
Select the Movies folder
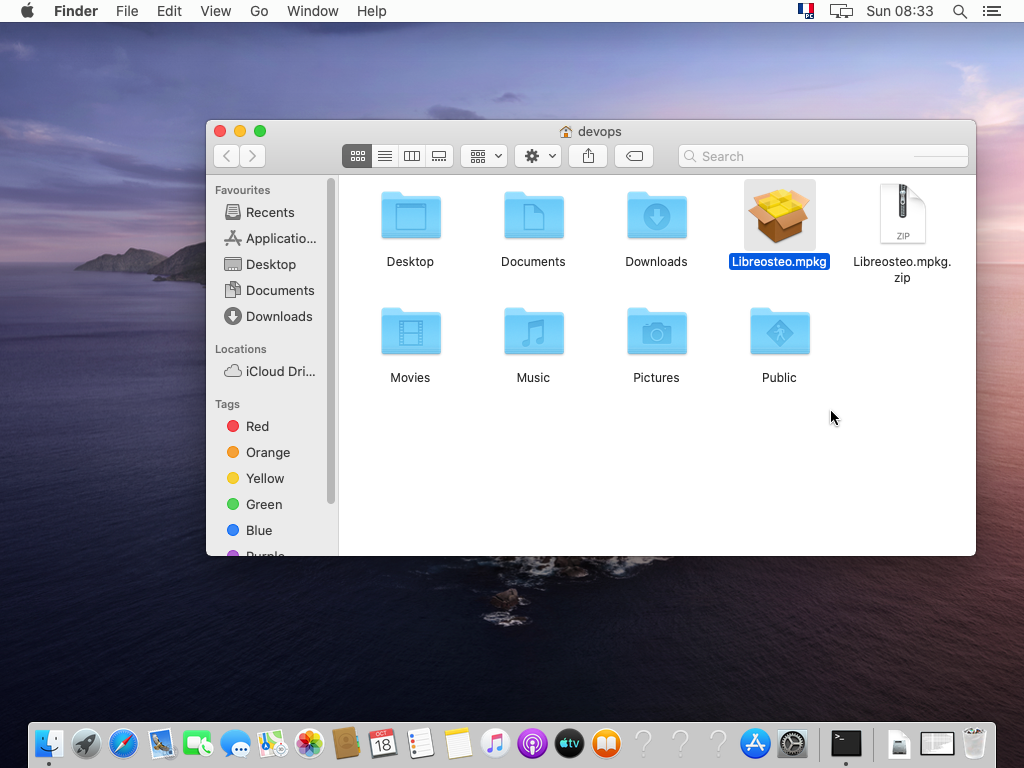(411, 331)
